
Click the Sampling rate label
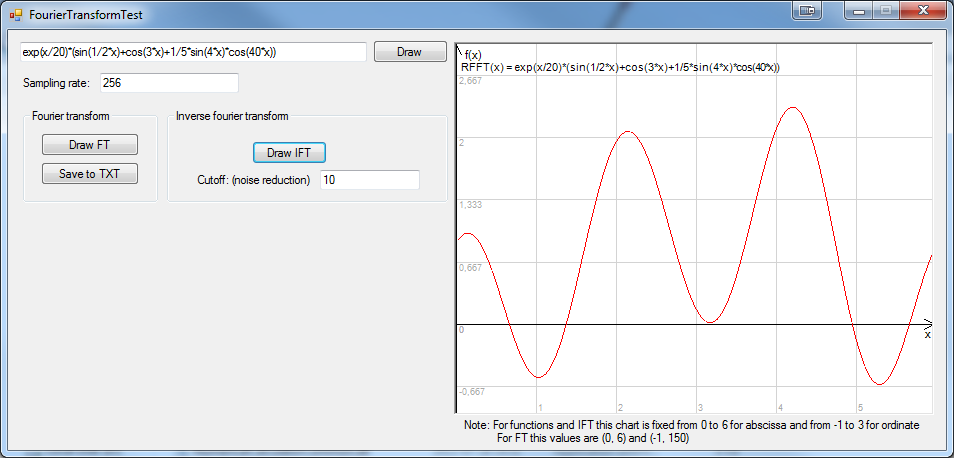(57, 83)
